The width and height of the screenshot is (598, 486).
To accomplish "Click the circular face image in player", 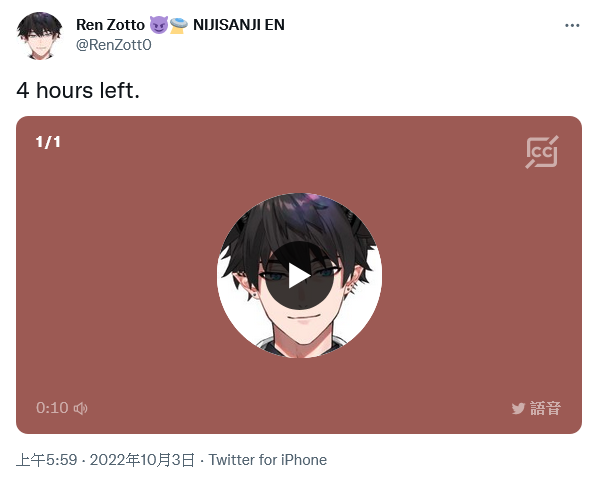I will coord(299,275).
